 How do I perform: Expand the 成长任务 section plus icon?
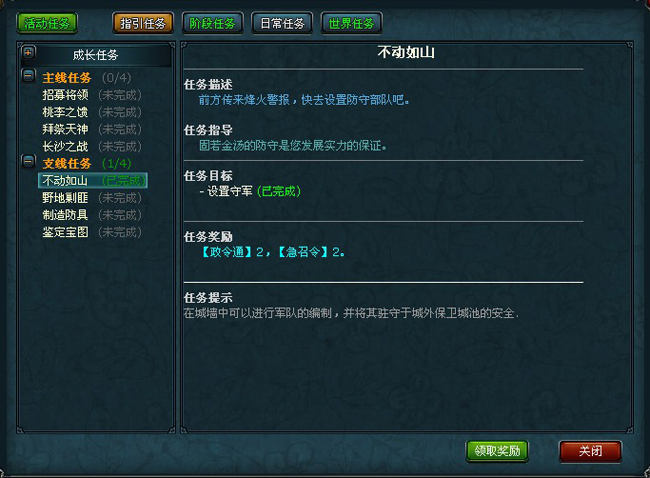coord(29,53)
